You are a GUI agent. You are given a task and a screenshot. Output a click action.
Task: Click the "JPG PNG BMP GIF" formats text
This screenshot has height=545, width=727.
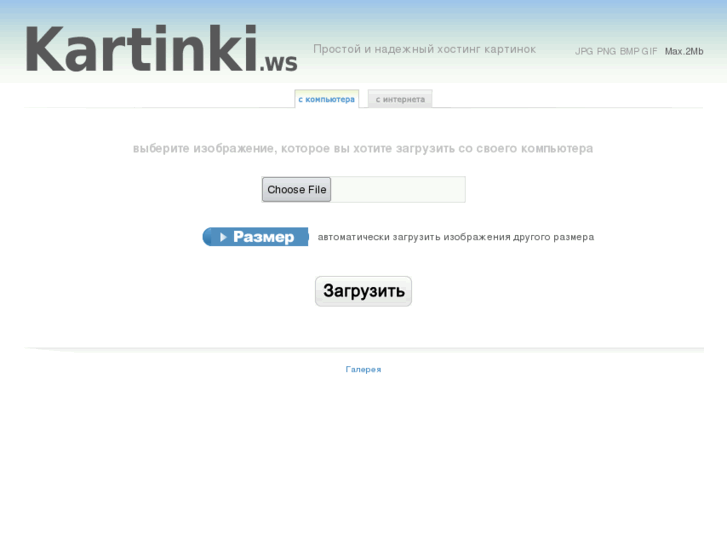(616, 51)
